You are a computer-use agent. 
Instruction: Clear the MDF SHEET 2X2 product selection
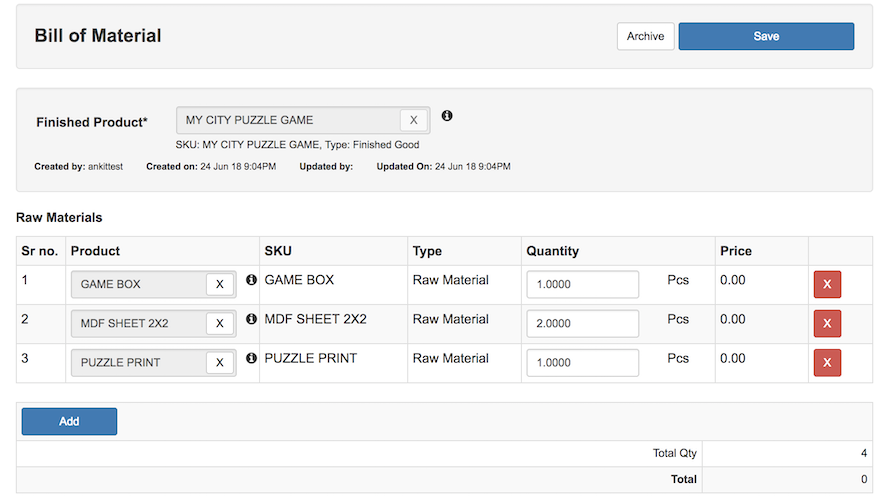tap(219, 323)
